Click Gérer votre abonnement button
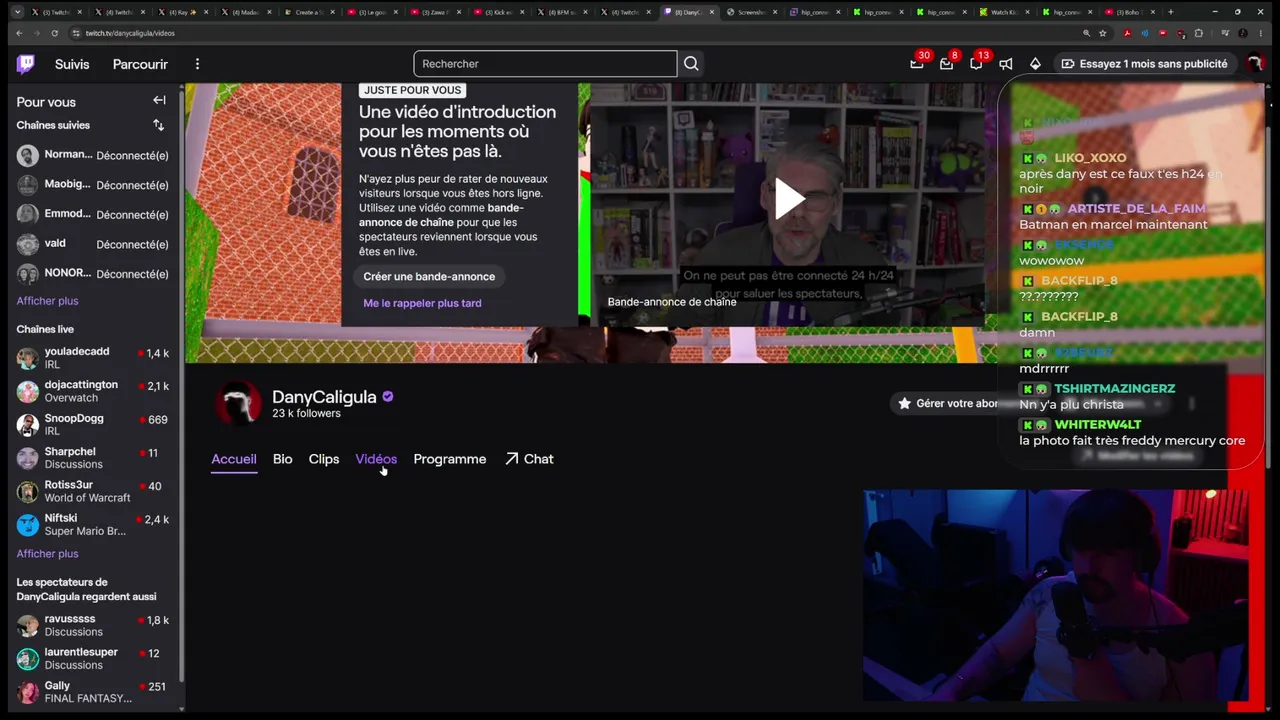Viewport: 1280px width, 720px height. [950, 403]
